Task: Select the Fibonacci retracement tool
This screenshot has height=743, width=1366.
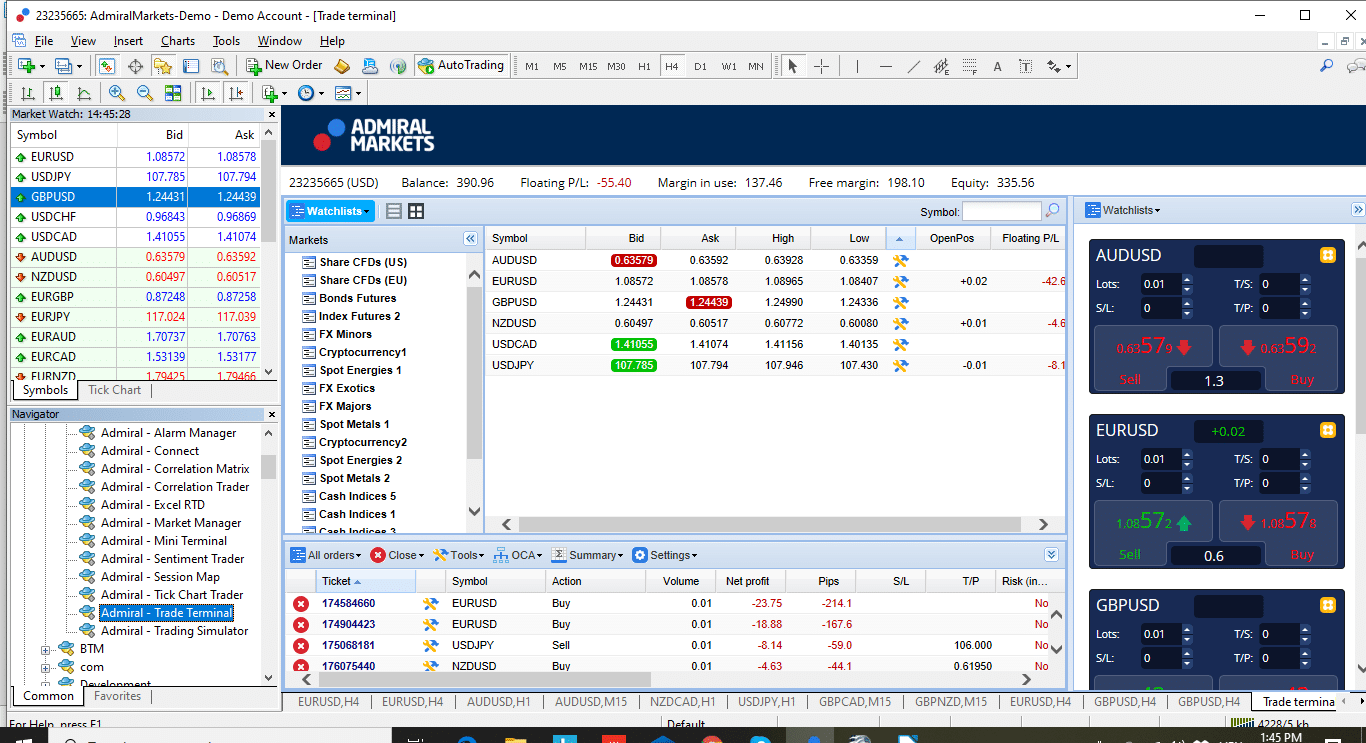Action: (x=969, y=66)
